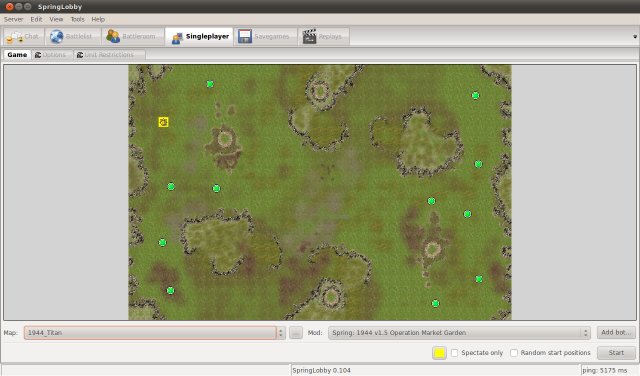Screen dimensions: 640x376
Task: Click the Map combo box arrow
Action: click(281, 333)
